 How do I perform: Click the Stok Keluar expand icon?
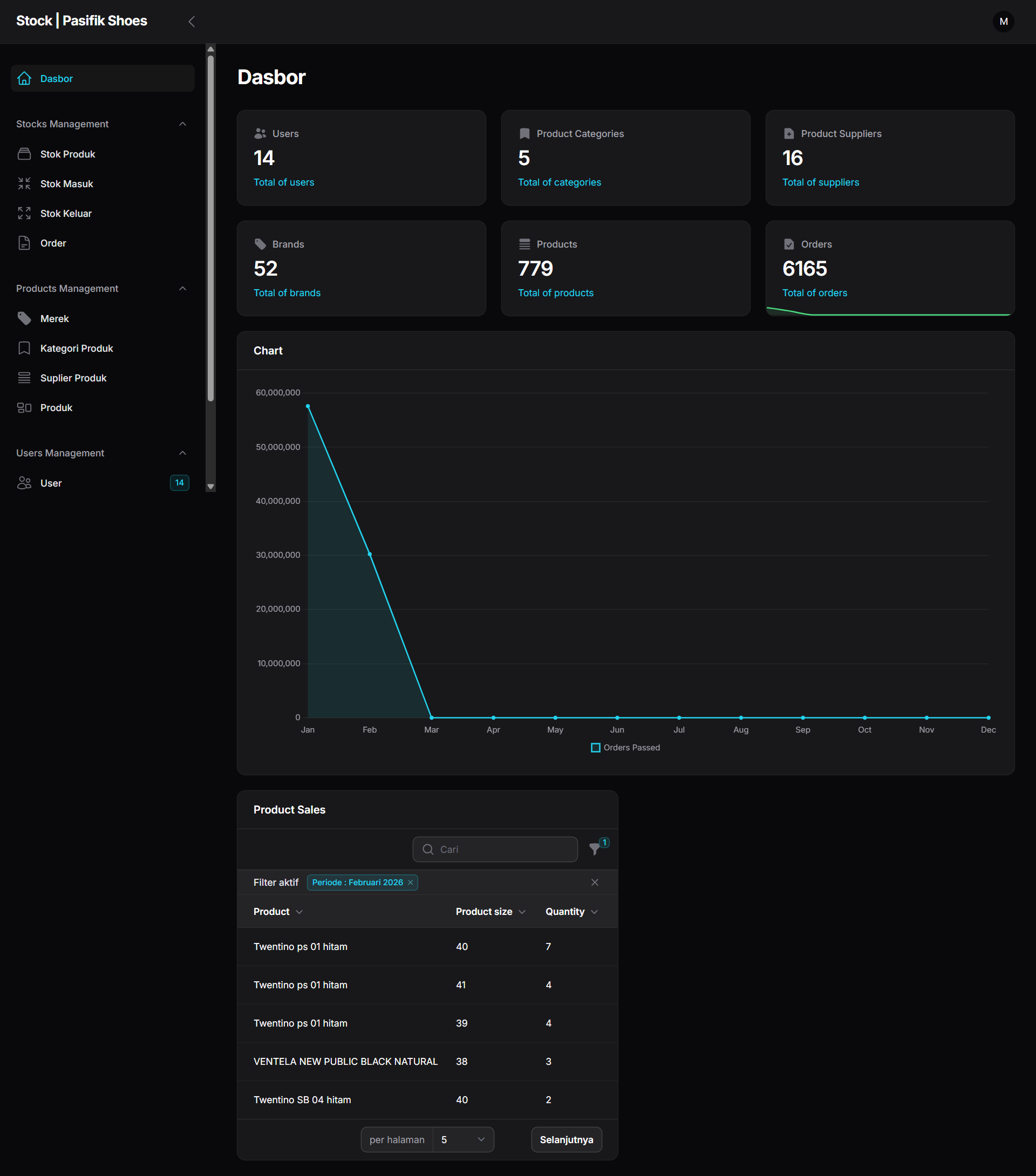[24, 214]
